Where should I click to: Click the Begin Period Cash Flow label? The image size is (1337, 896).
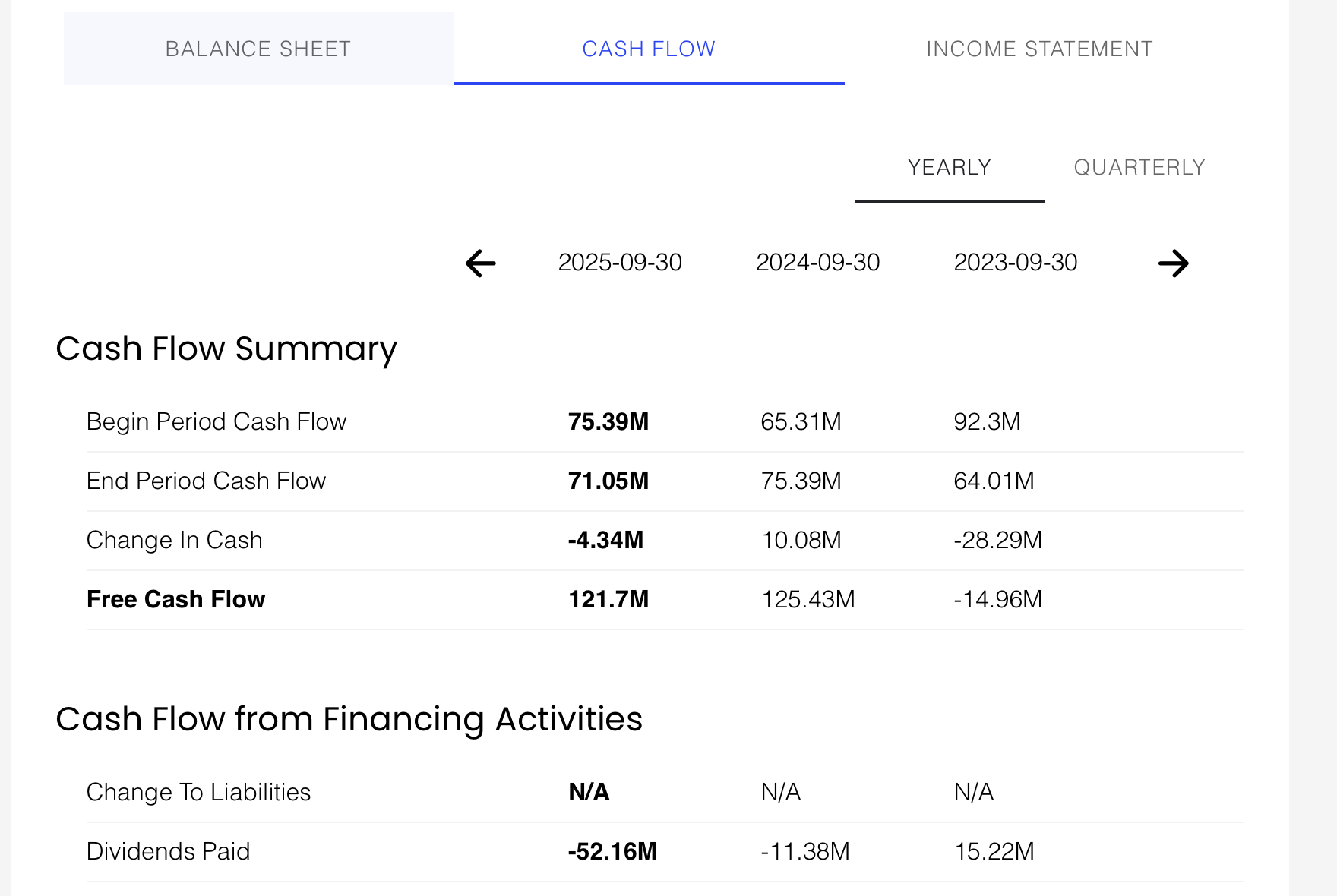217,421
